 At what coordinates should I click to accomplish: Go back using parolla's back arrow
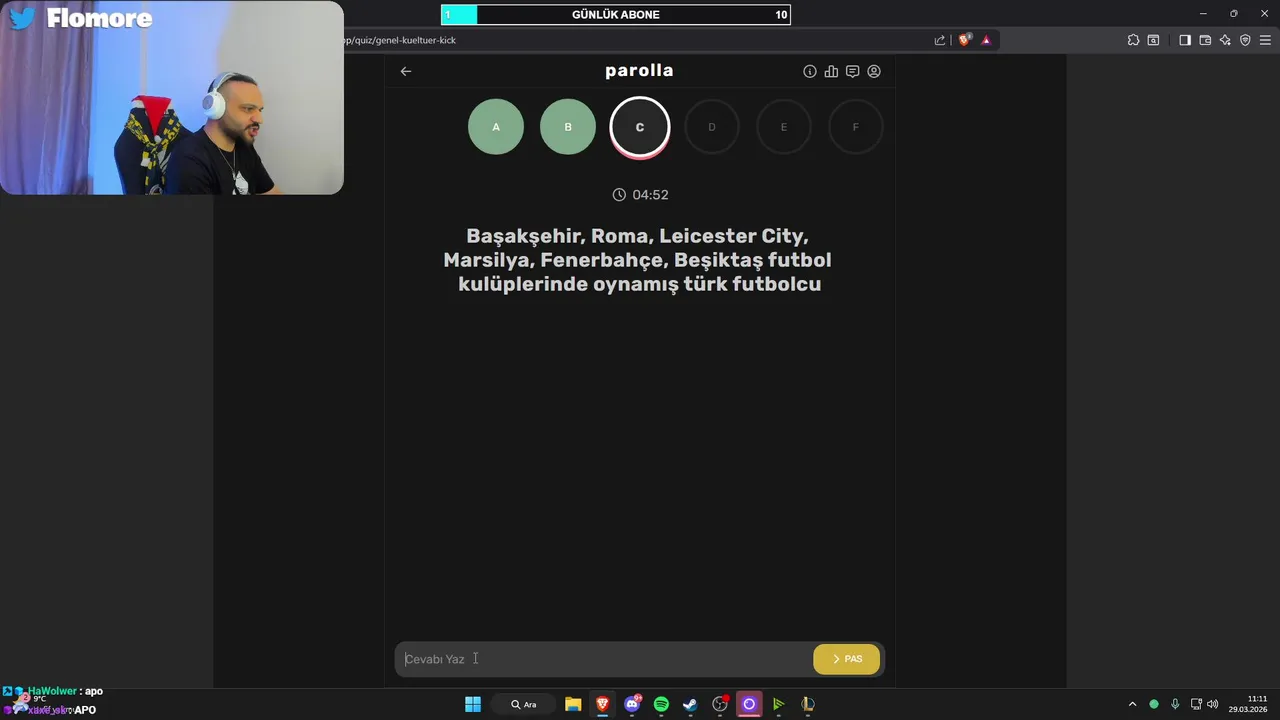click(x=406, y=71)
